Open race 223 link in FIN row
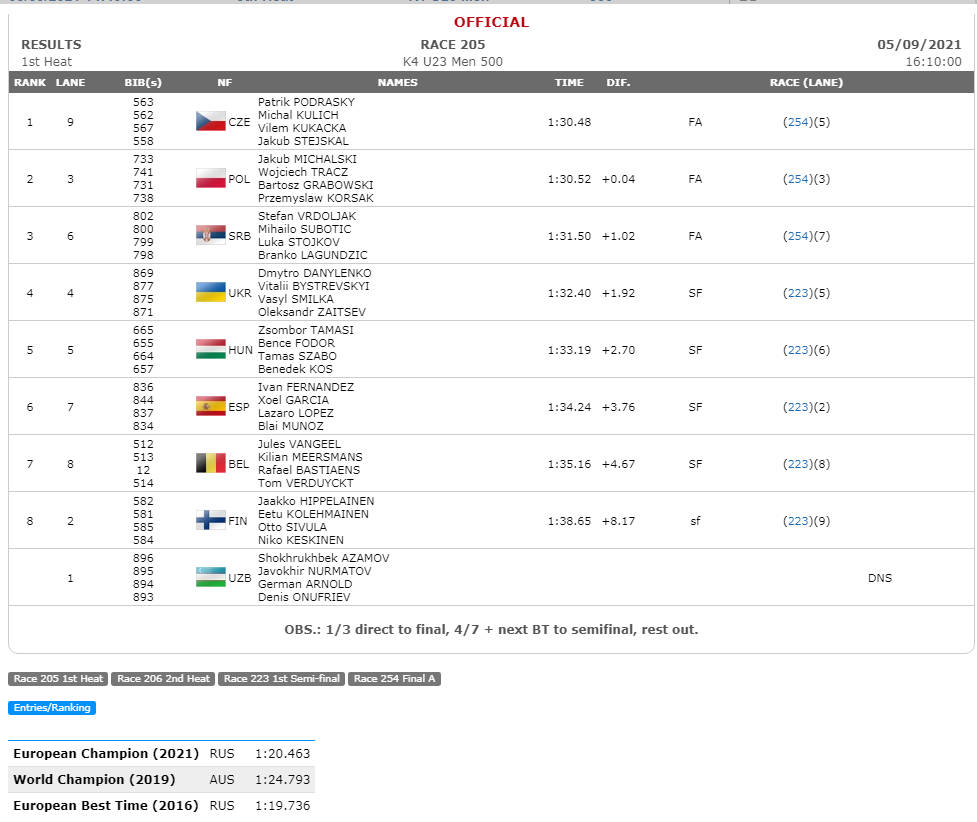 (798, 522)
